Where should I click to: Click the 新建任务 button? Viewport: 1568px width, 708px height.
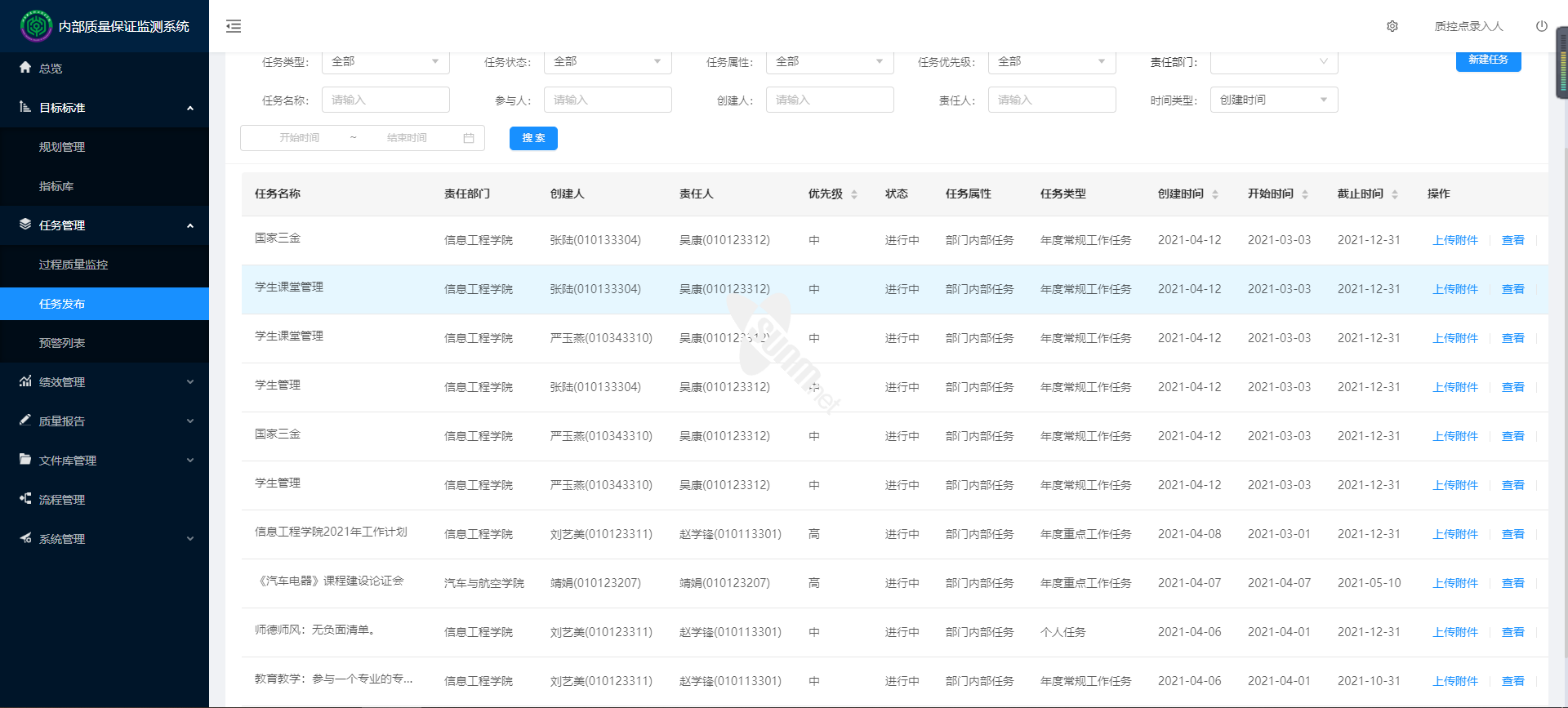(1488, 60)
